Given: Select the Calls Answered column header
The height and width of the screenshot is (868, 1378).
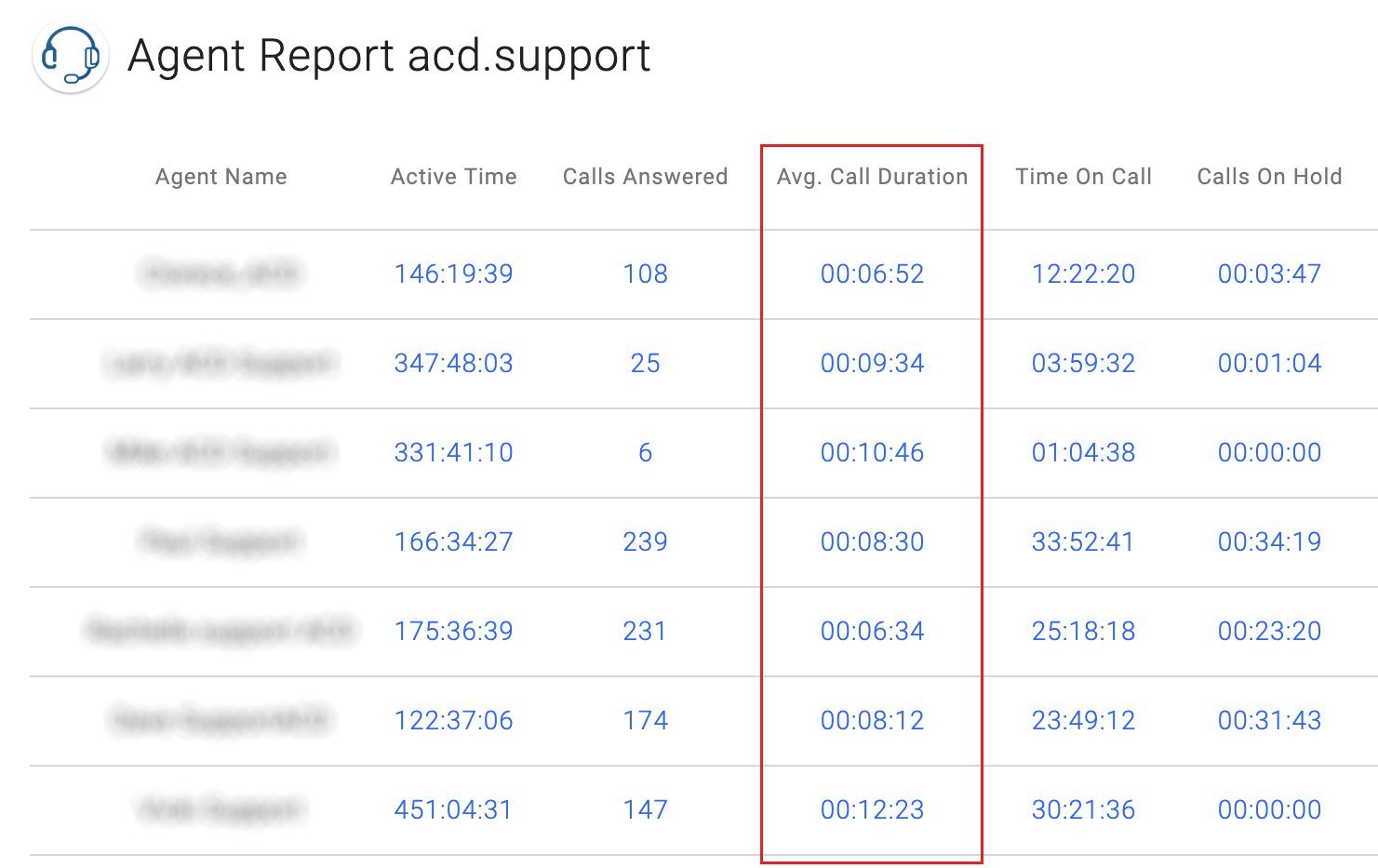Looking at the screenshot, I should coord(645,176).
